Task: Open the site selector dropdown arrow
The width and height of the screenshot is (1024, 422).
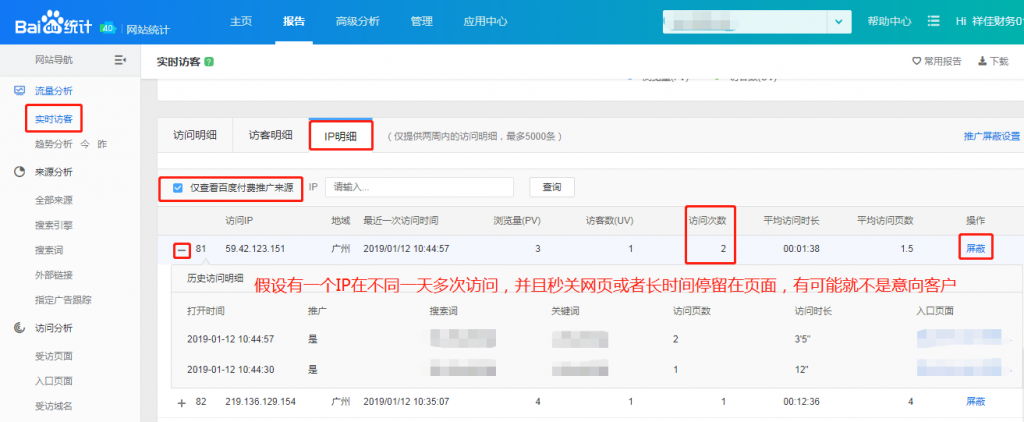Action: point(839,22)
